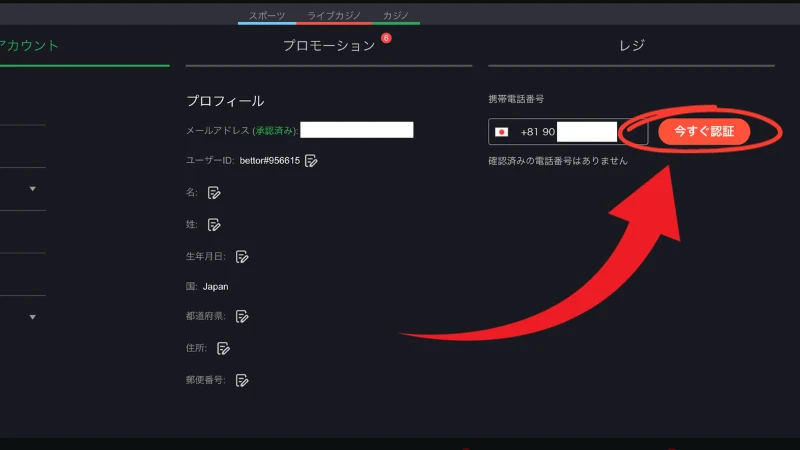Open the Japan flag country selector

pyautogui.click(x=502, y=132)
